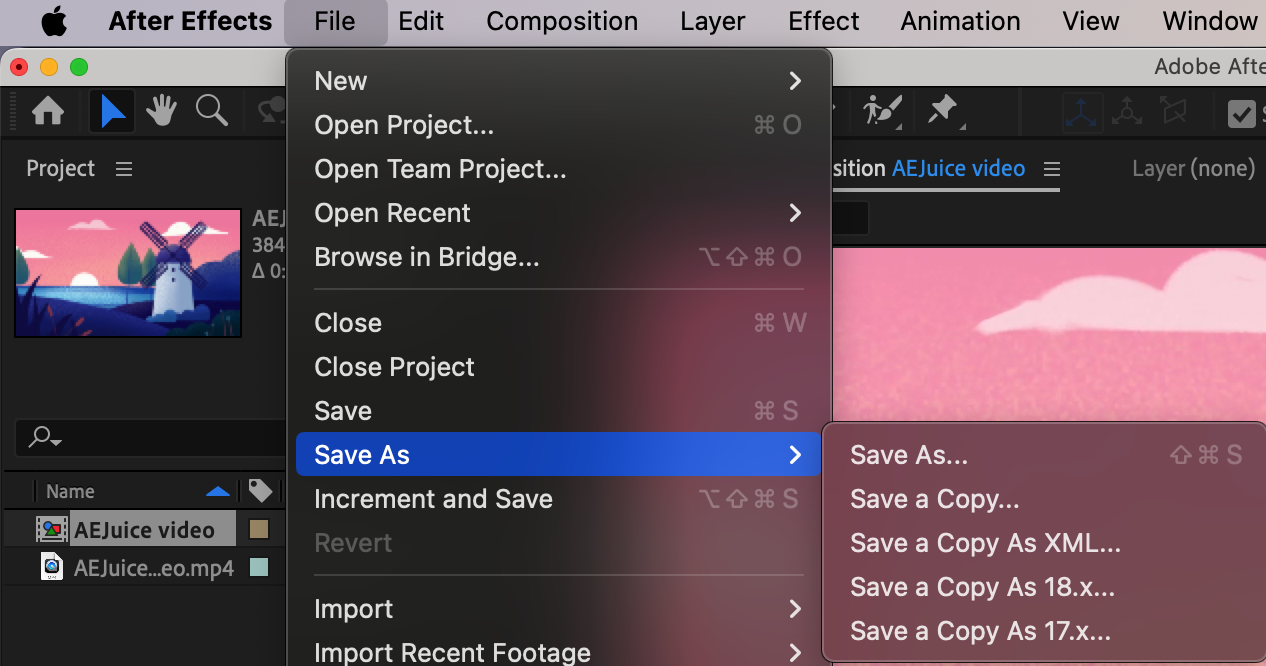Image resolution: width=1266 pixels, height=666 pixels.
Task: Open the Composition menu in menu bar
Action: point(562,21)
